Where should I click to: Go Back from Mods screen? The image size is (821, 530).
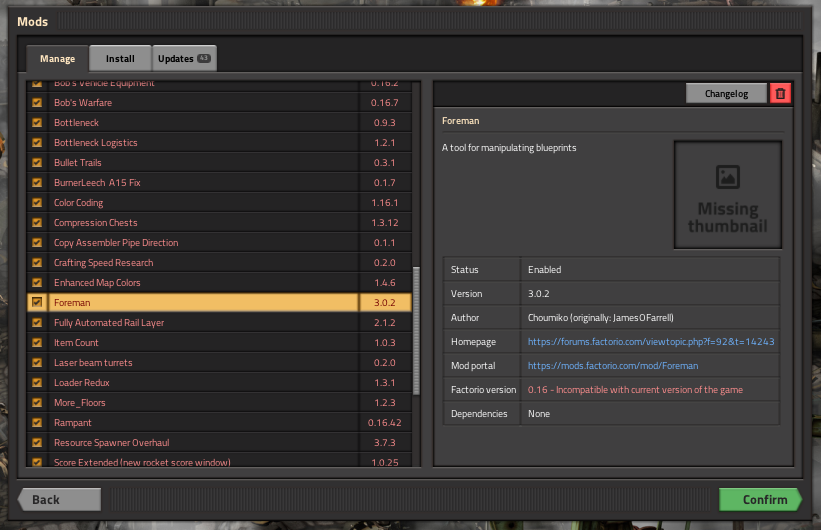59,500
